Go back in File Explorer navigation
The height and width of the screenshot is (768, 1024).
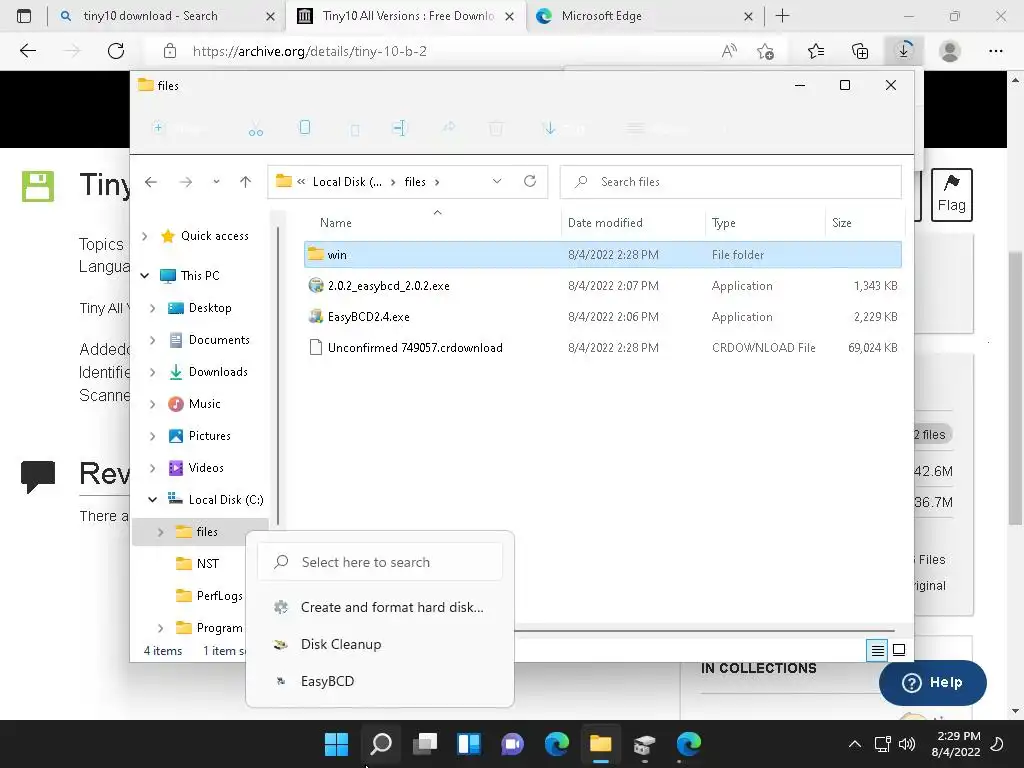click(151, 182)
